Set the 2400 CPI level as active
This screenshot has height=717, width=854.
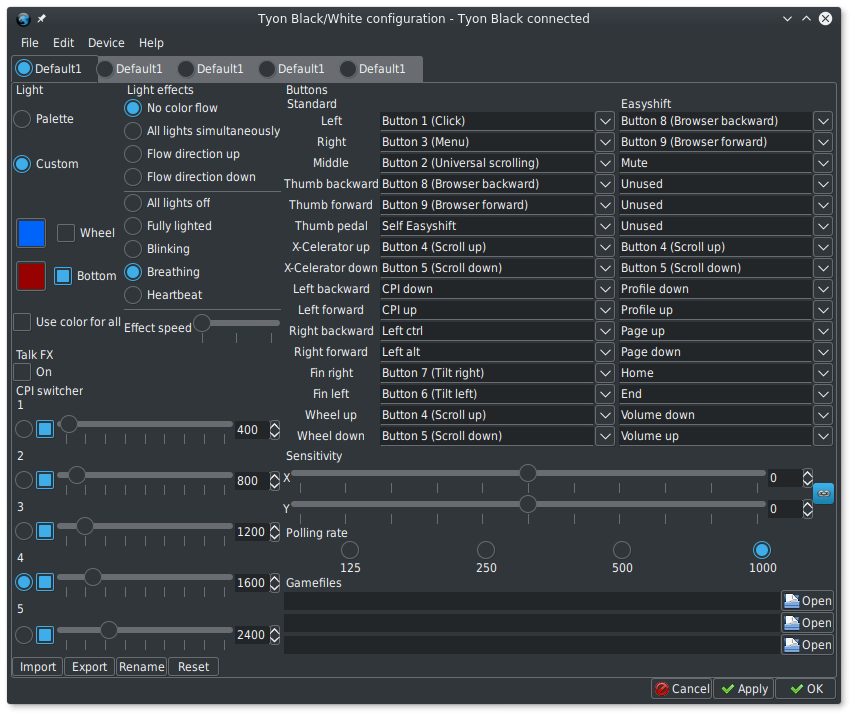pos(23,635)
